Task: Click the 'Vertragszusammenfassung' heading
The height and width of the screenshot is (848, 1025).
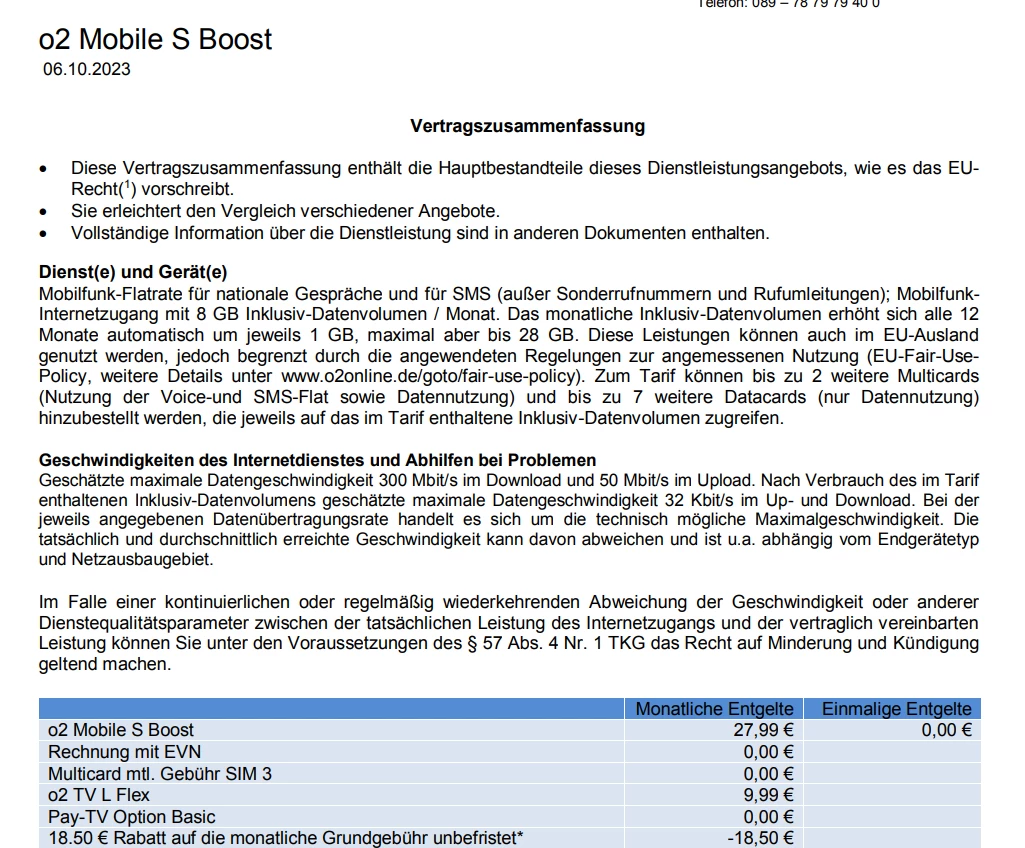Action: pyautogui.click(x=528, y=126)
